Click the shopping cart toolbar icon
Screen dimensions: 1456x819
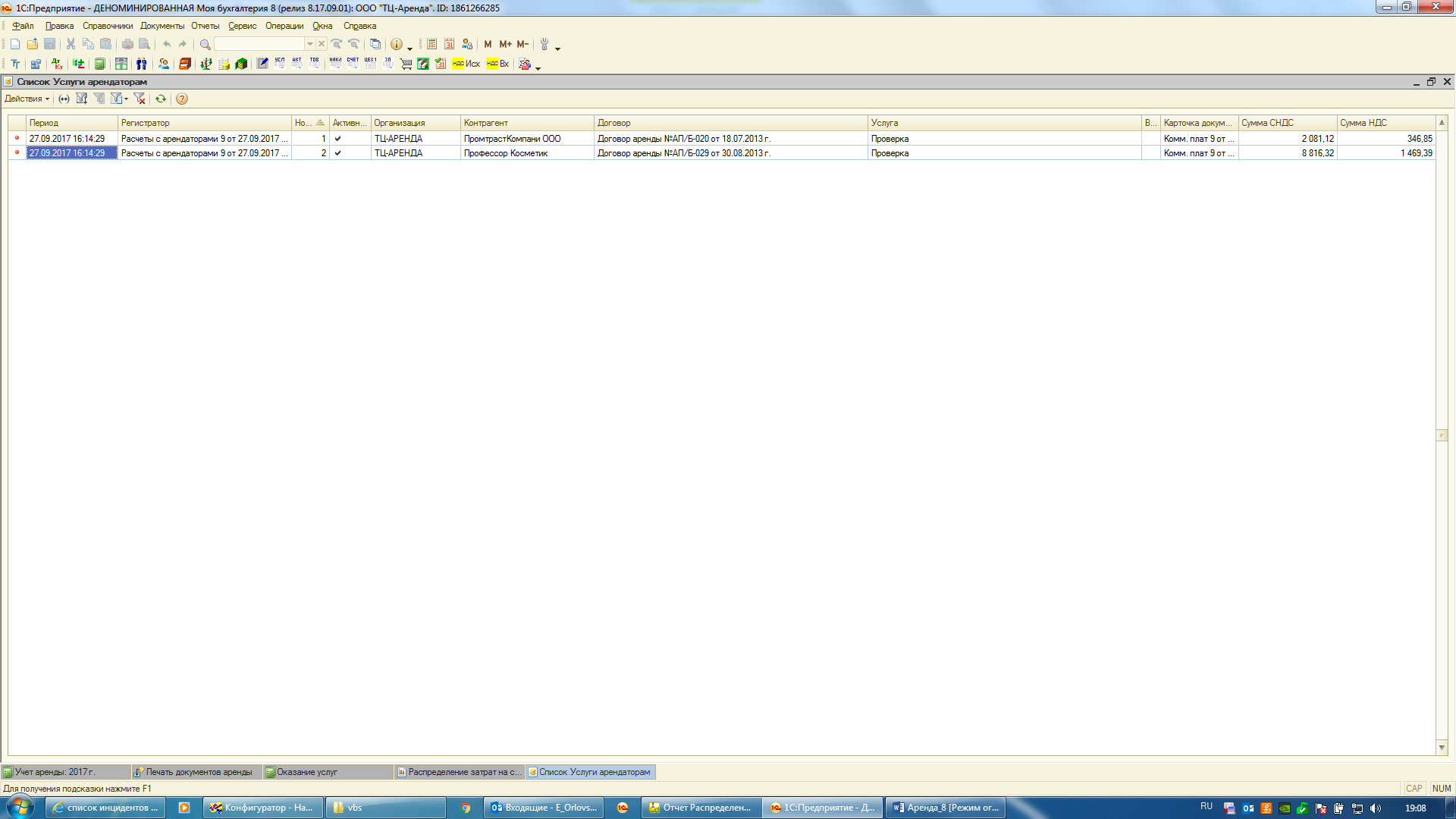tap(406, 64)
